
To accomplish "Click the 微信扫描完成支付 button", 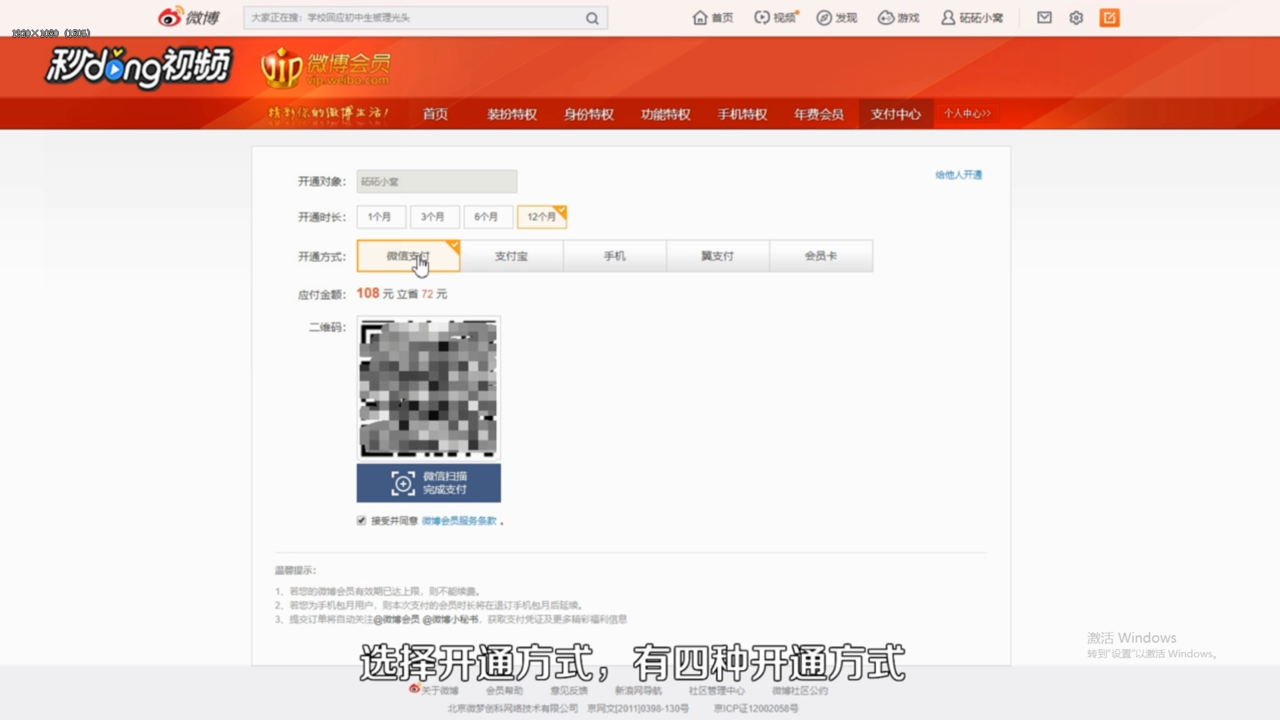I will pyautogui.click(x=429, y=483).
